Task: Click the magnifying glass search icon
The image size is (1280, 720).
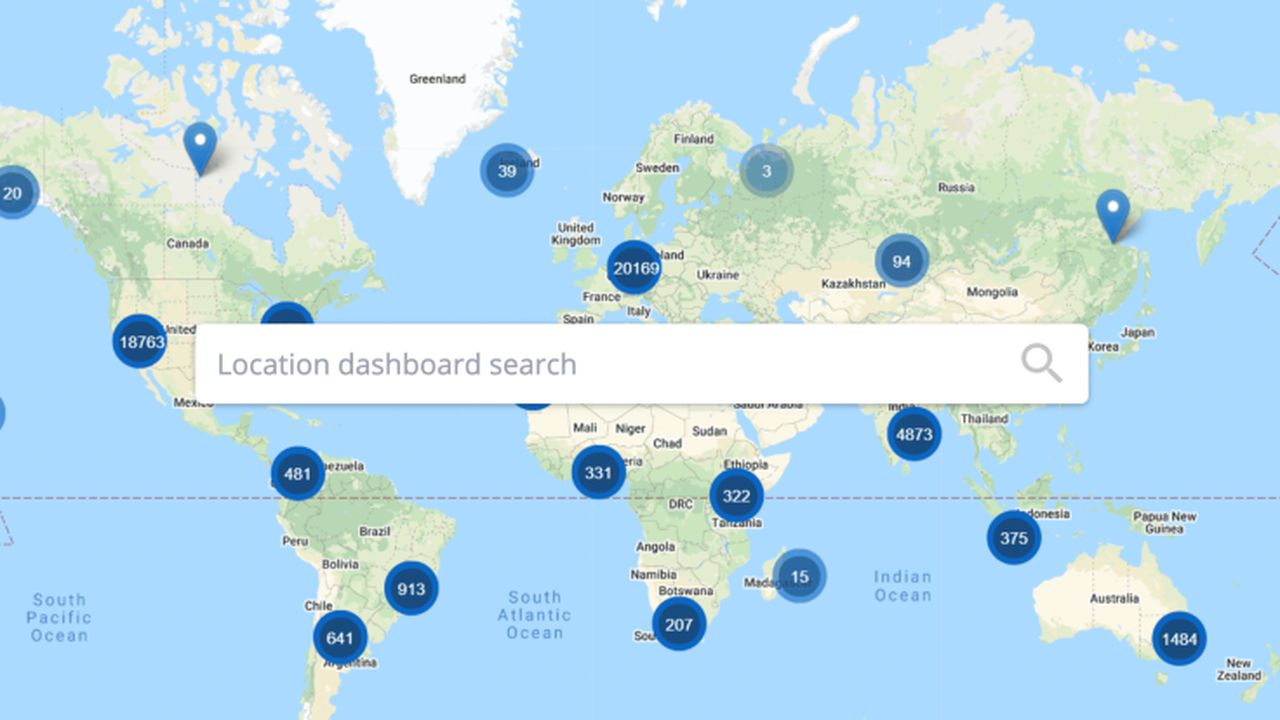Action: 1041,364
